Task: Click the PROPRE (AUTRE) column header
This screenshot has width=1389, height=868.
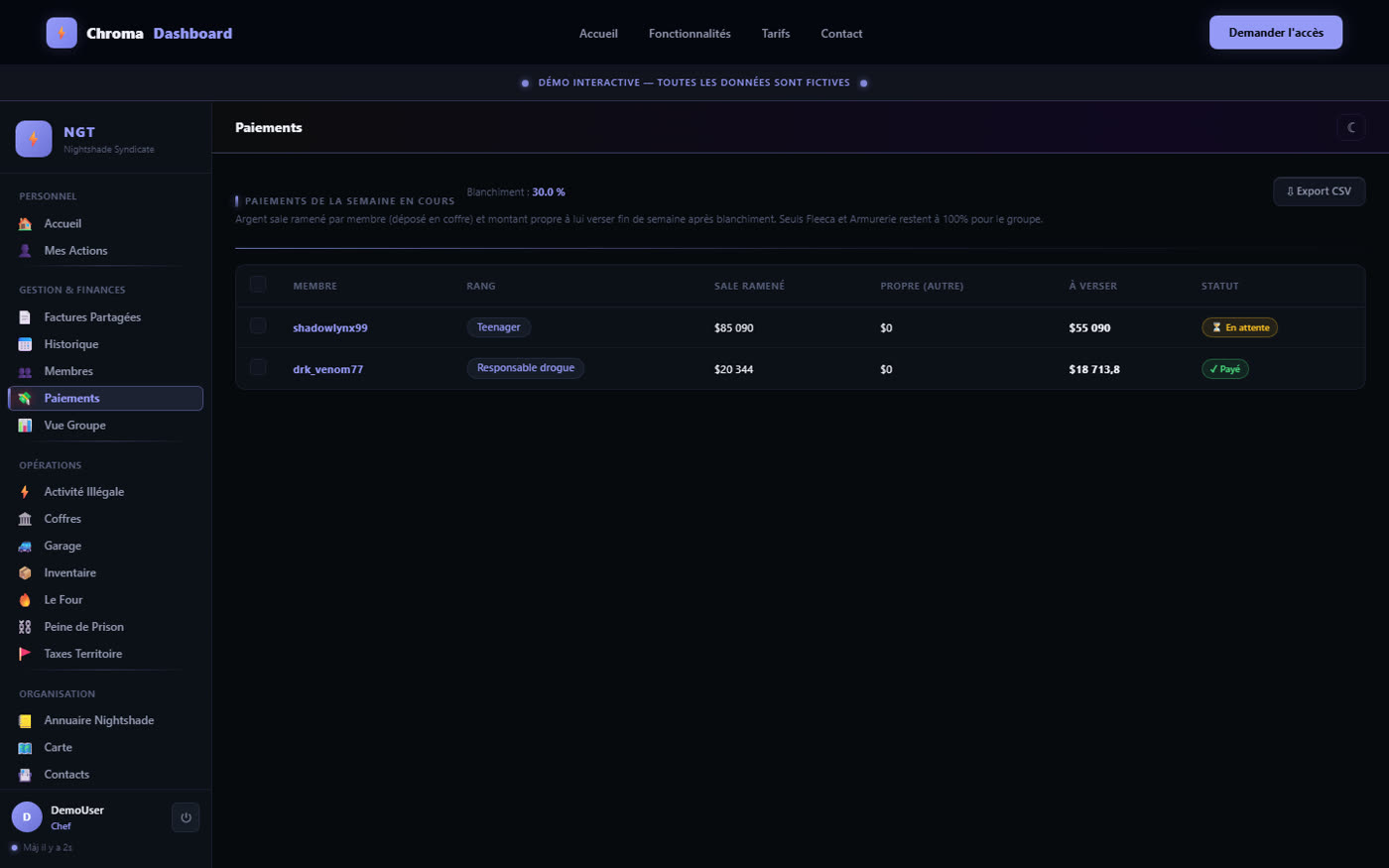Action: 922,286
